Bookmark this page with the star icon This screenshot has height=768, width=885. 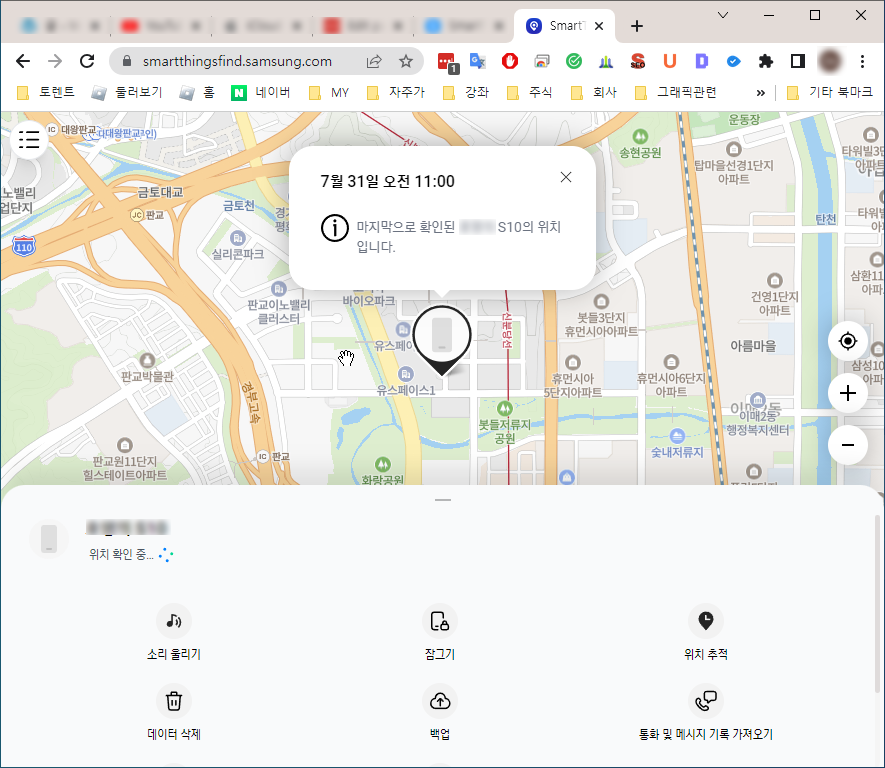(x=406, y=61)
